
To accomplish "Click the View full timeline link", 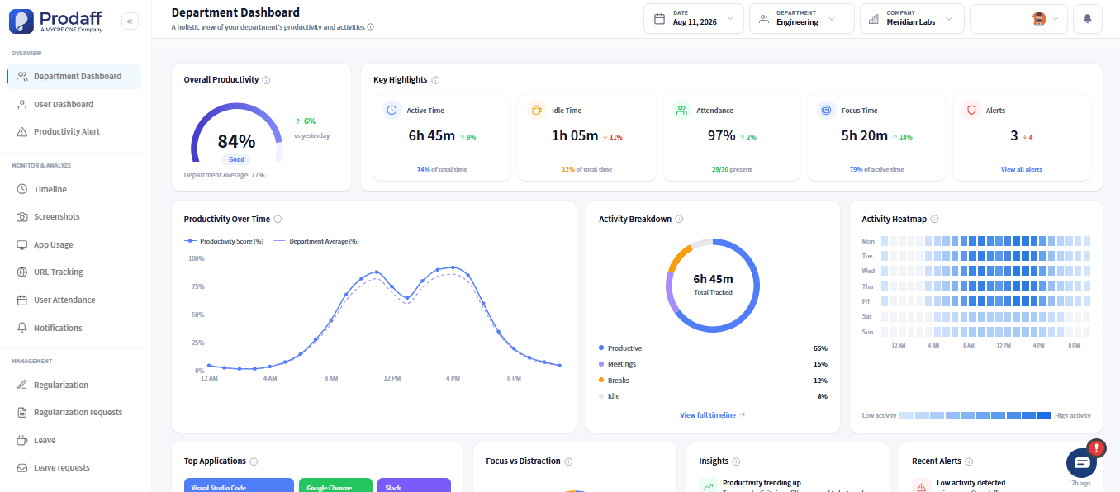I will click(713, 415).
